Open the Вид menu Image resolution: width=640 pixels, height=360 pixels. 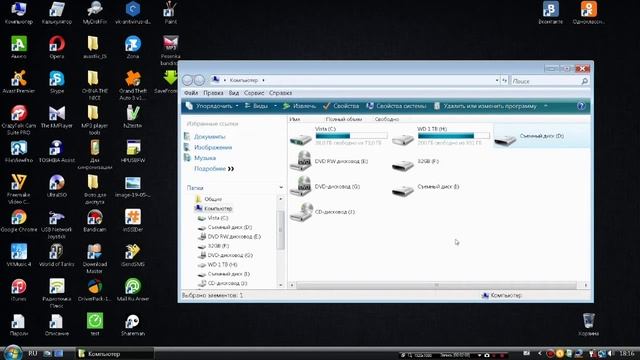click(233, 93)
